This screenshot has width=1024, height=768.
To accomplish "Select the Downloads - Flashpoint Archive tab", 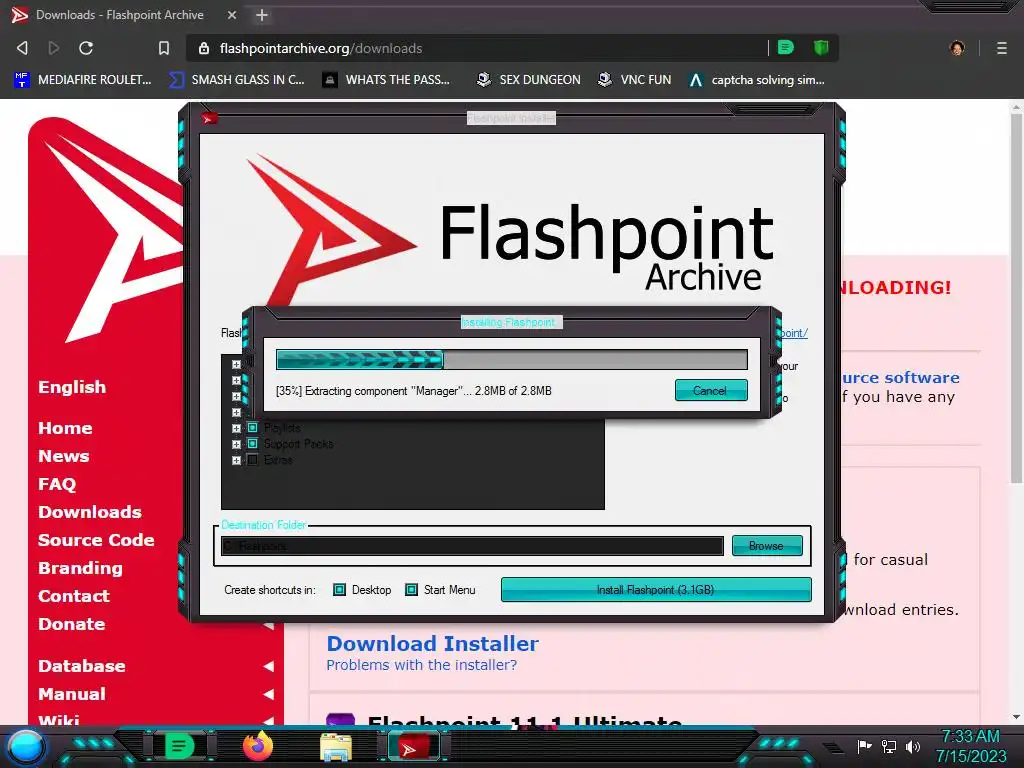I will coord(121,15).
